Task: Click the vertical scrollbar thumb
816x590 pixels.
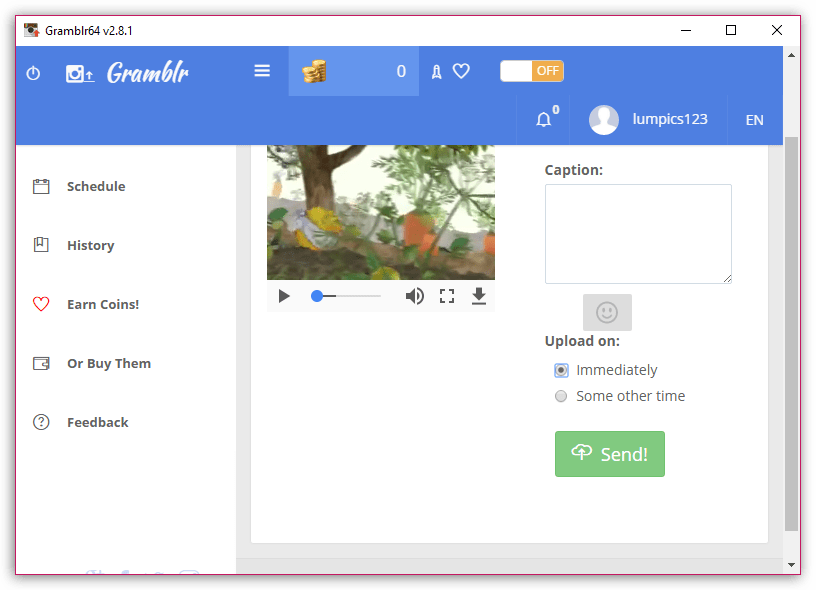Action: (x=791, y=333)
